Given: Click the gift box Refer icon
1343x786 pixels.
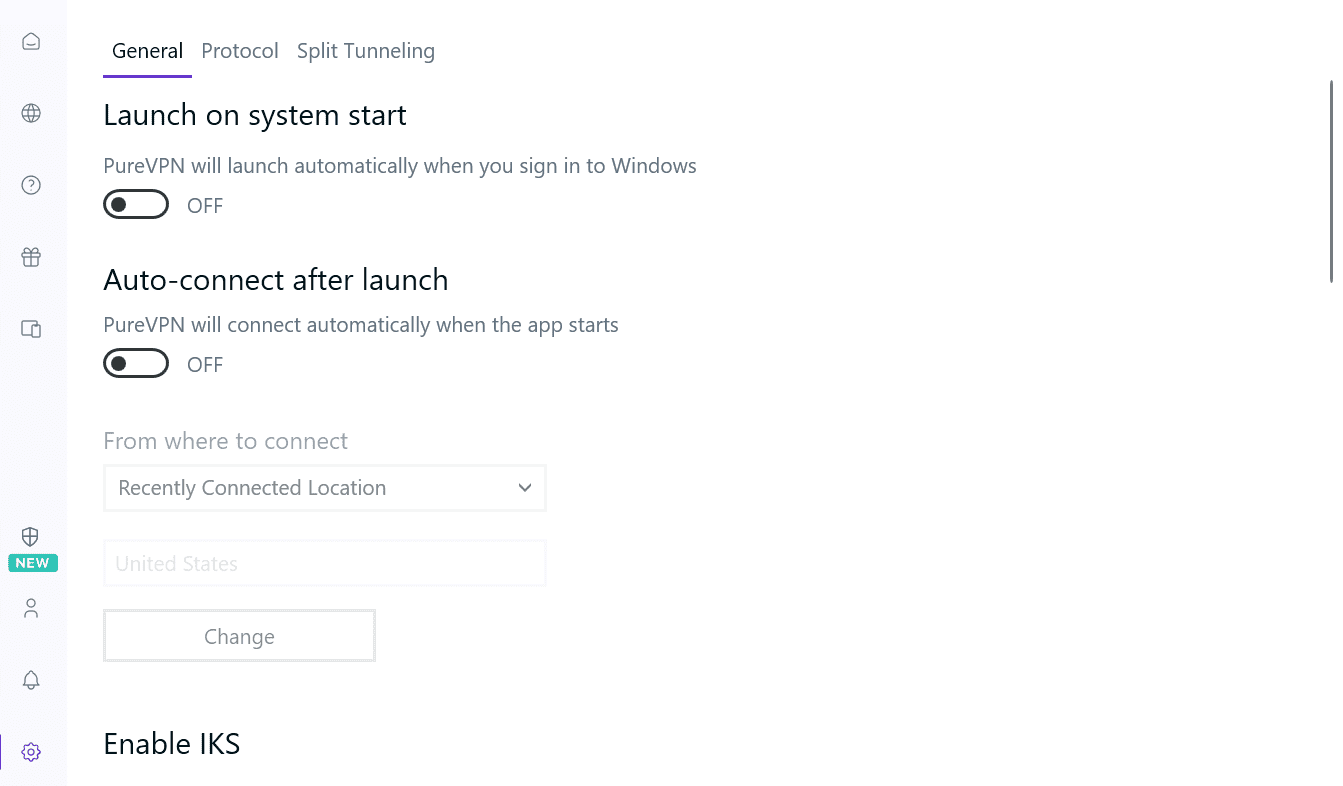Looking at the screenshot, I should tap(31, 257).
